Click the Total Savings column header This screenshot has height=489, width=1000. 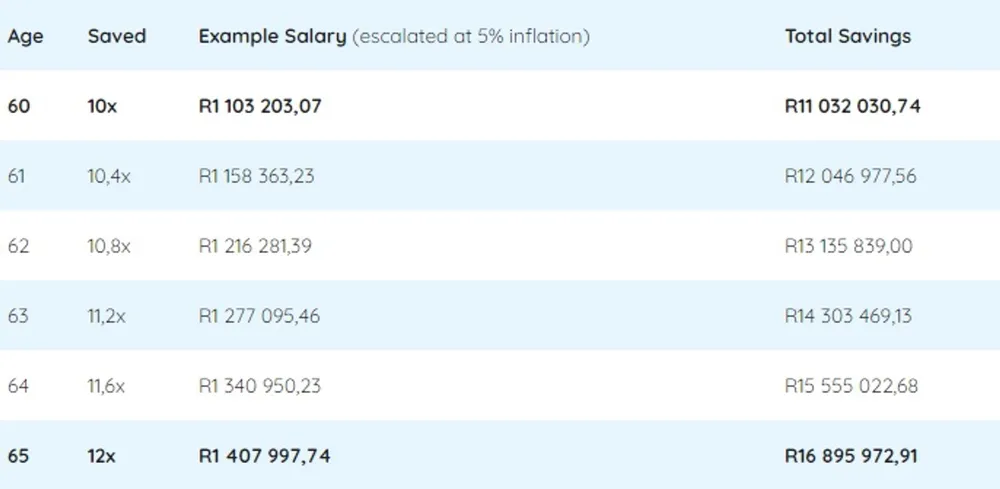(x=848, y=36)
